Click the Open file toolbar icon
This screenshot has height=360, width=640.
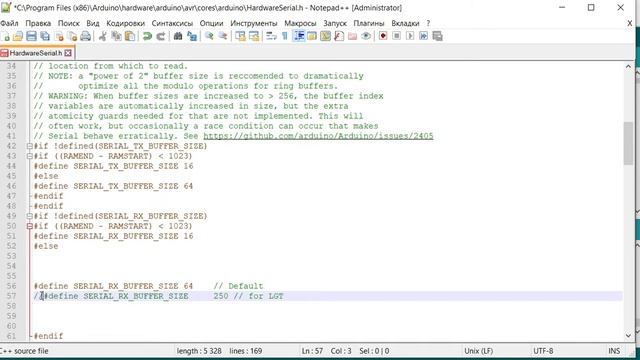tap(18, 36)
